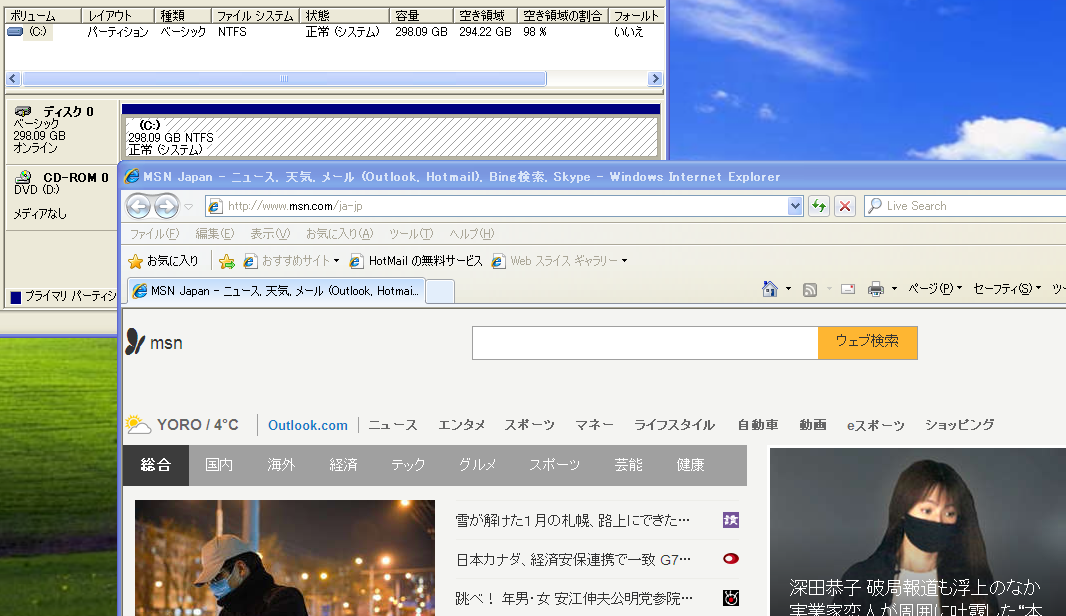Expand the ページ(P) dropdown menu
Viewport: 1066px width, 616px height.
point(935,289)
